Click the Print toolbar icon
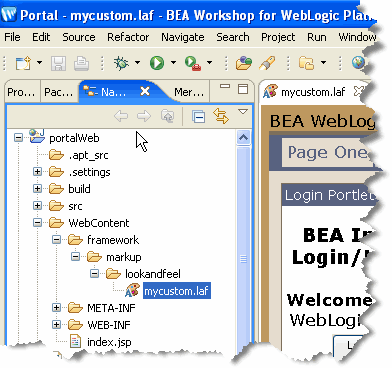 [81, 63]
